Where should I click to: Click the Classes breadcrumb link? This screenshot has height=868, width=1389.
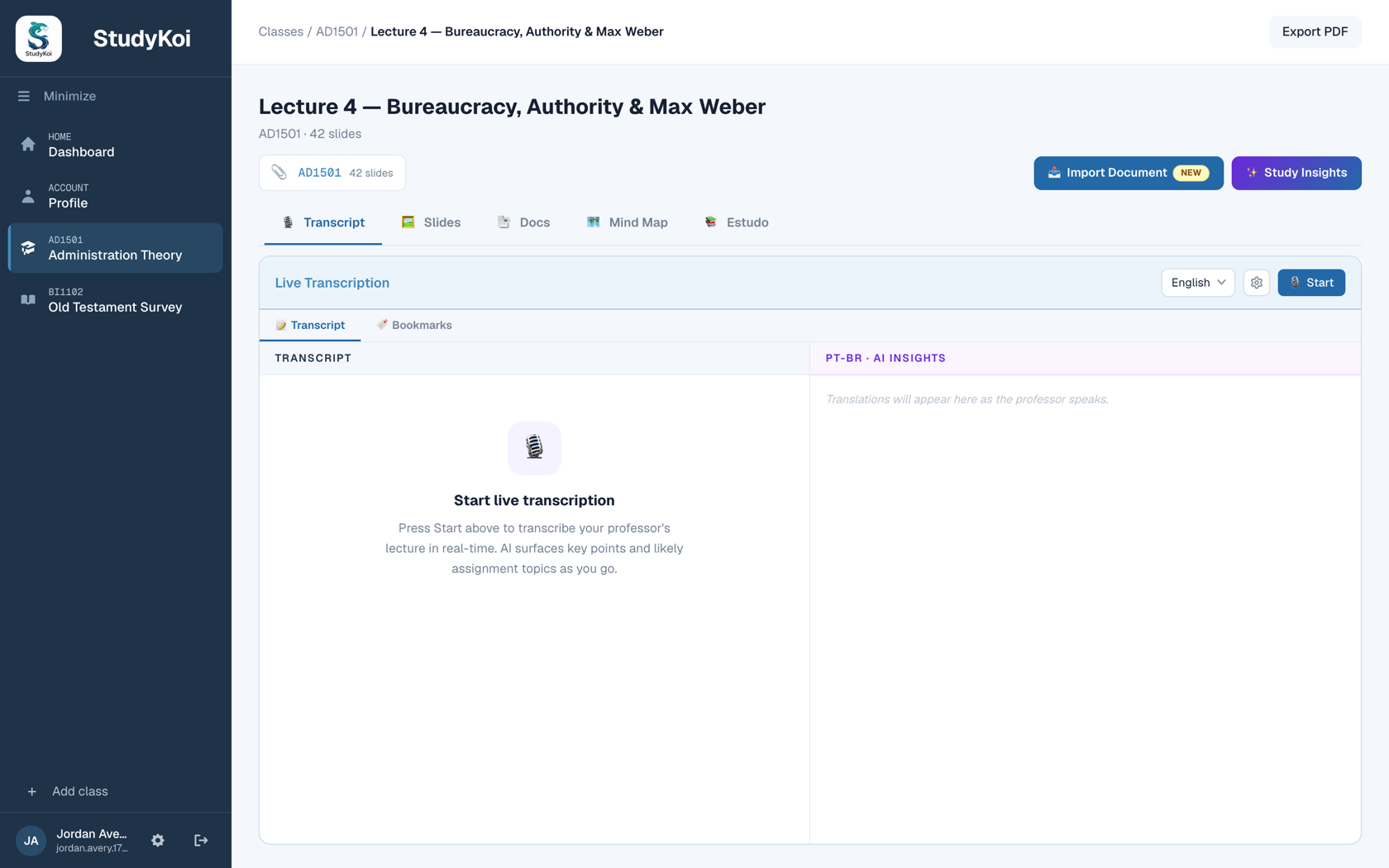coord(281,31)
